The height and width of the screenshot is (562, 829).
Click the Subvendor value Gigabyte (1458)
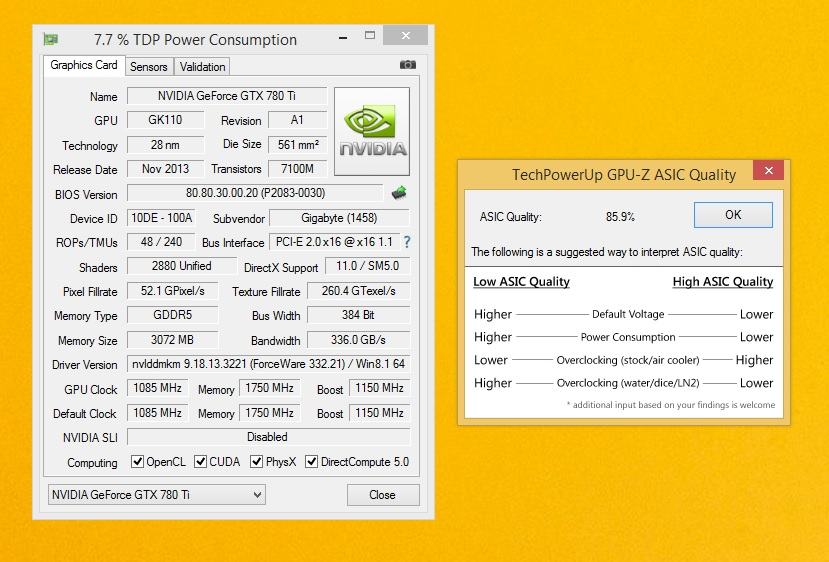click(339, 218)
